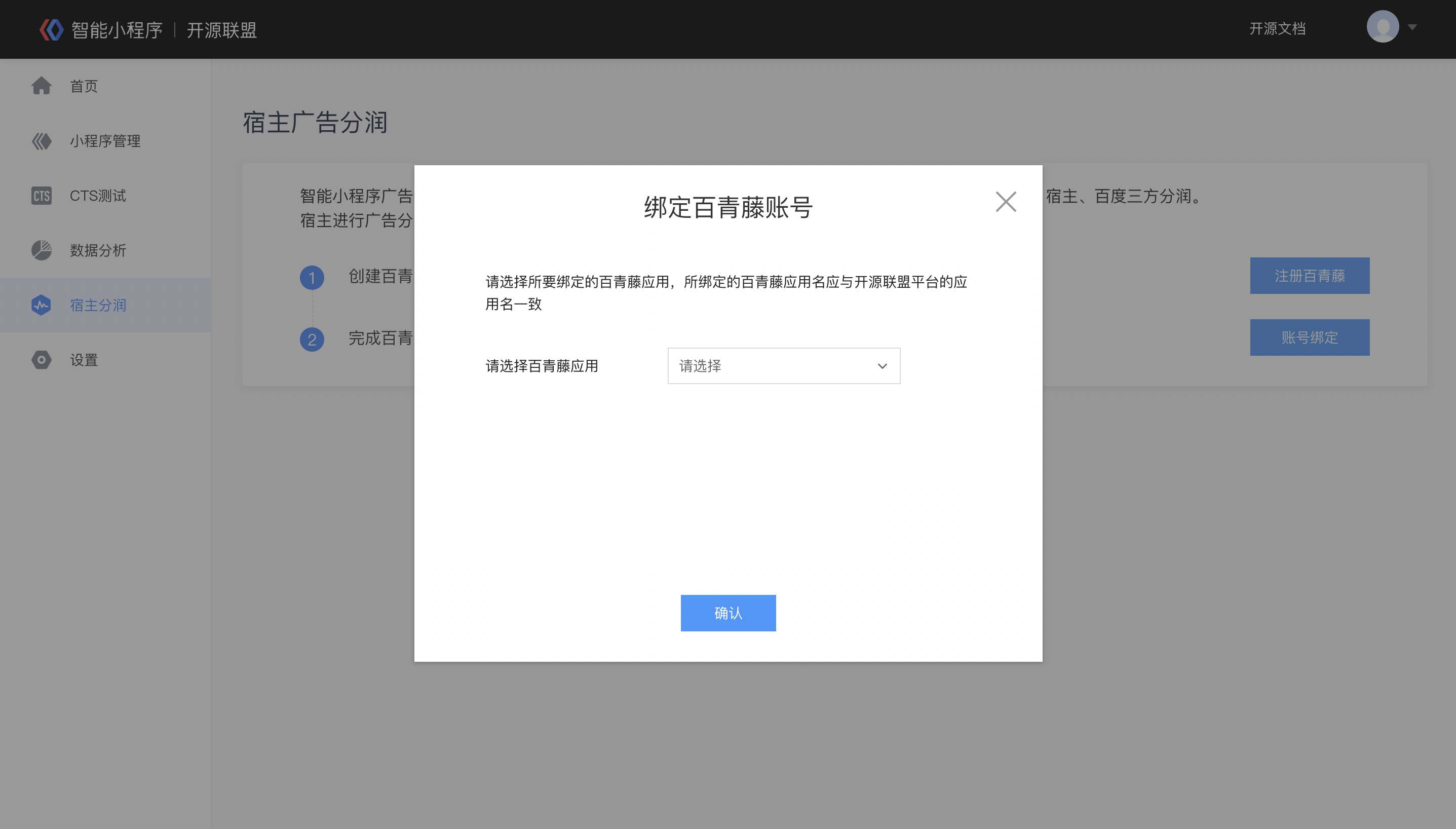1456x829 pixels.
Task: Confirm with the 确认 button
Action: (728, 613)
